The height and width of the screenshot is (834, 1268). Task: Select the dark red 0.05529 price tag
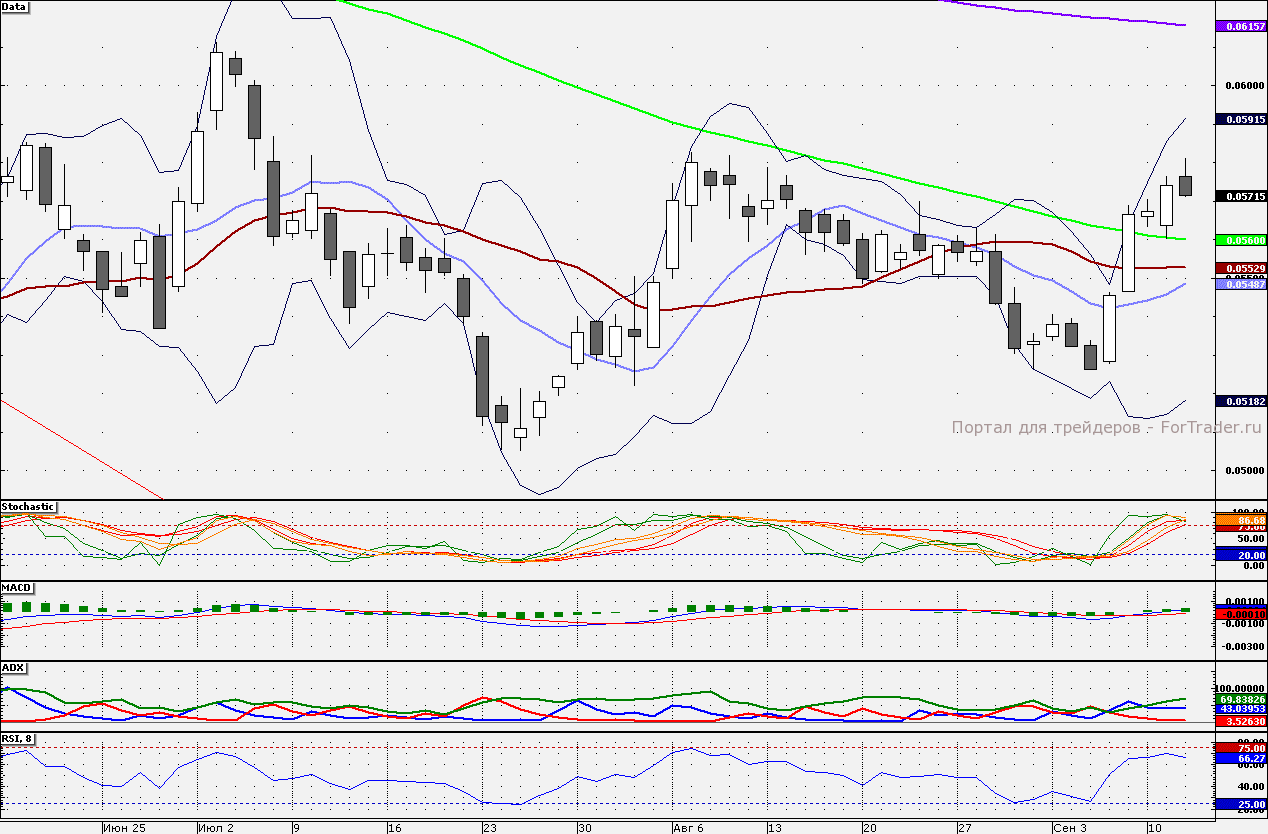[1240, 268]
